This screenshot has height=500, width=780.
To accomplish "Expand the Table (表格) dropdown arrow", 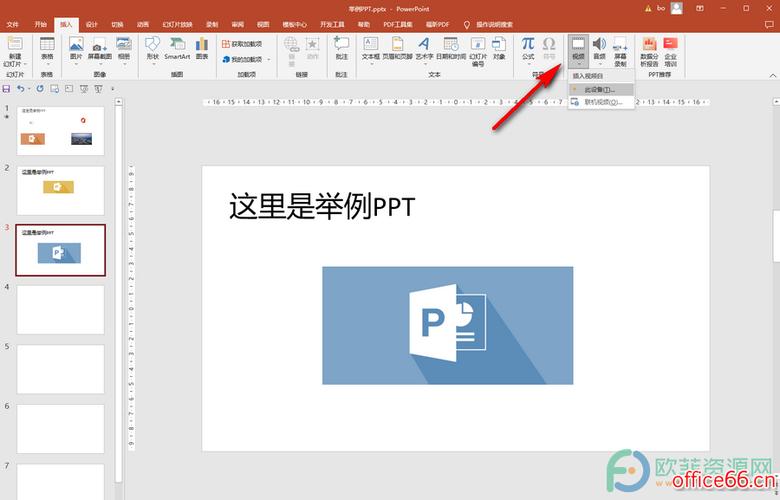I will [47, 64].
